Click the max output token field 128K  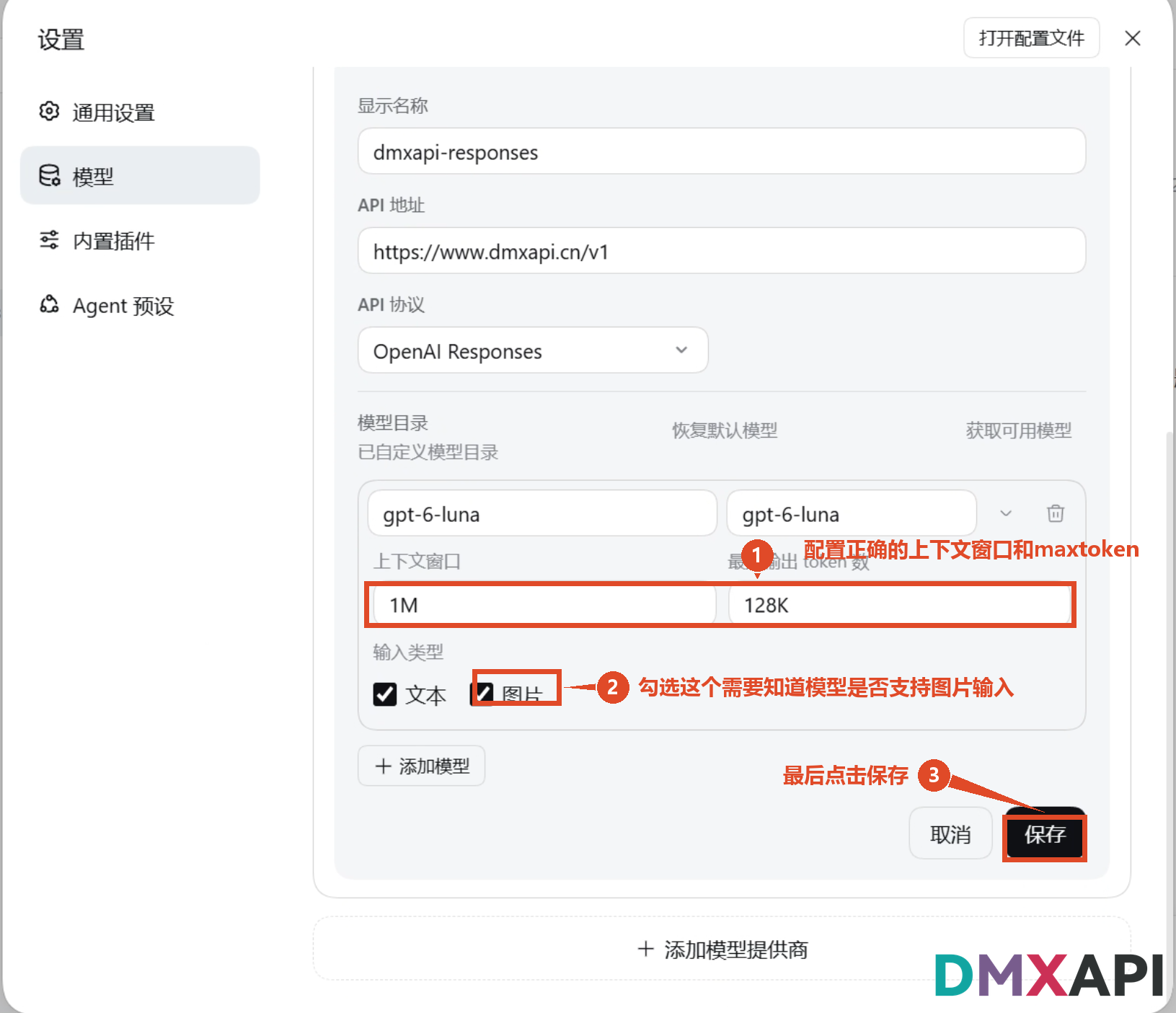point(899,604)
